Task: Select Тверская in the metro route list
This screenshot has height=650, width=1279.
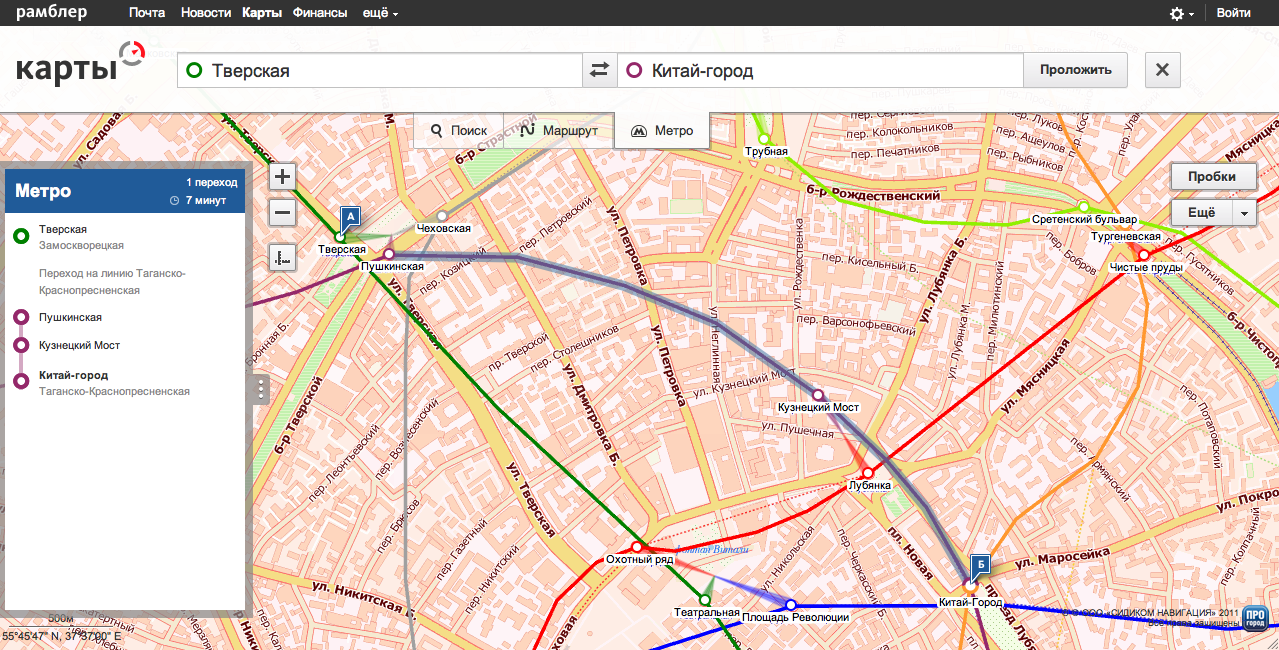Action: click(63, 229)
